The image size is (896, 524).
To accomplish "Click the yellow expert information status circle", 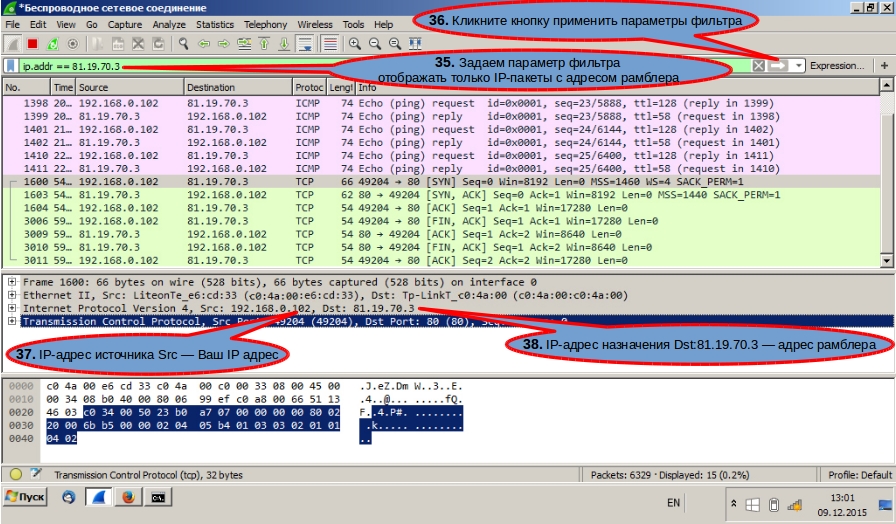I will pos(16,474).
